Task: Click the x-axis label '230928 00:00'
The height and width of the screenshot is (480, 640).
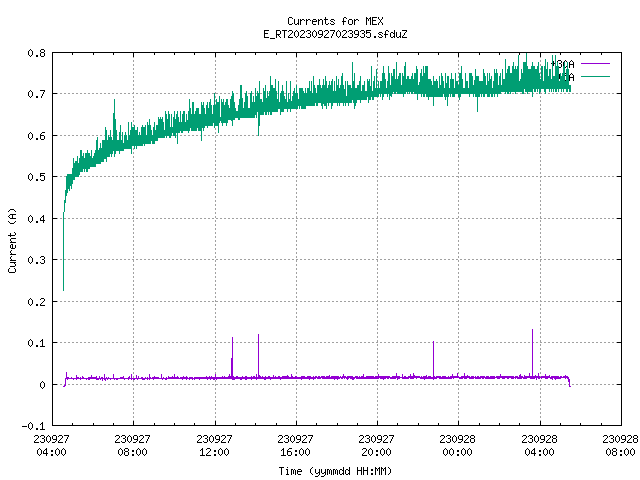Action: click(x=457, y=446)
